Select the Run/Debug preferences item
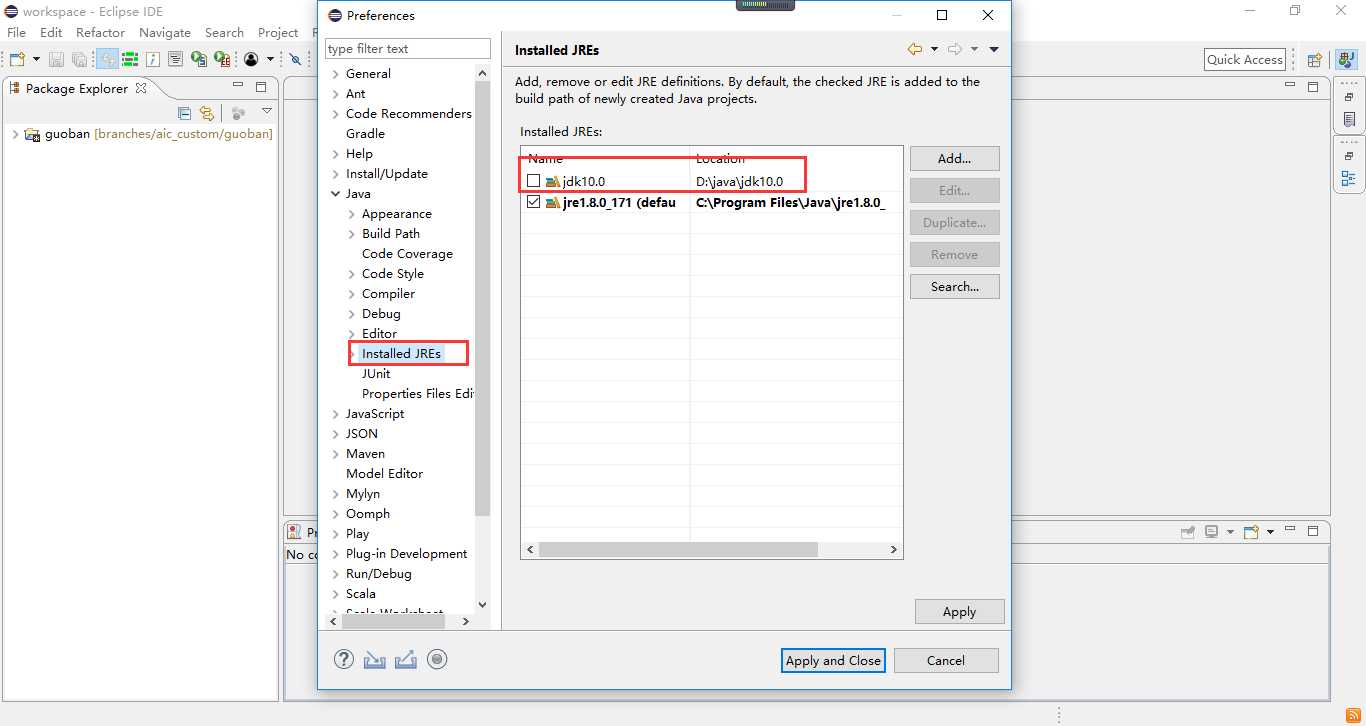1366x726 pixels. coord(378,574)
